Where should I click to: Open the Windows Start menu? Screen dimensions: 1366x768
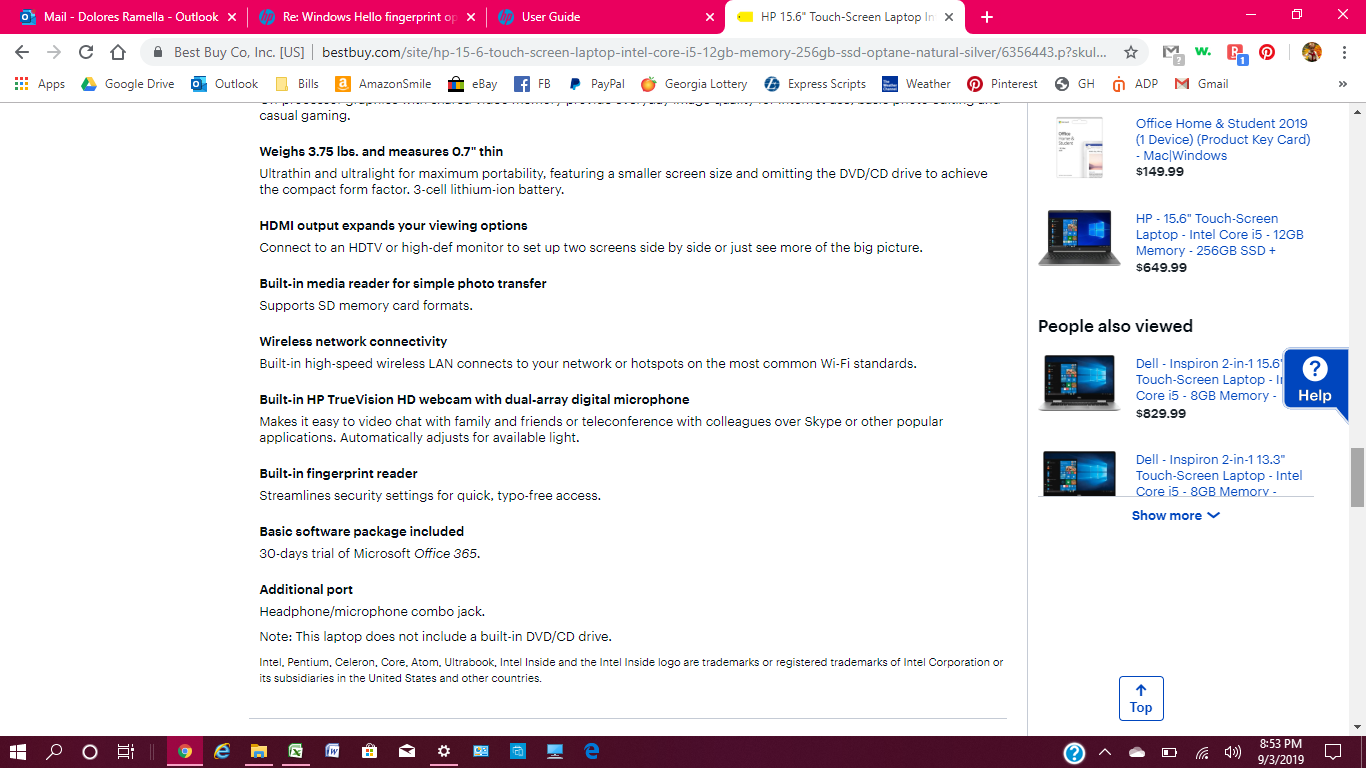(18, 751)
